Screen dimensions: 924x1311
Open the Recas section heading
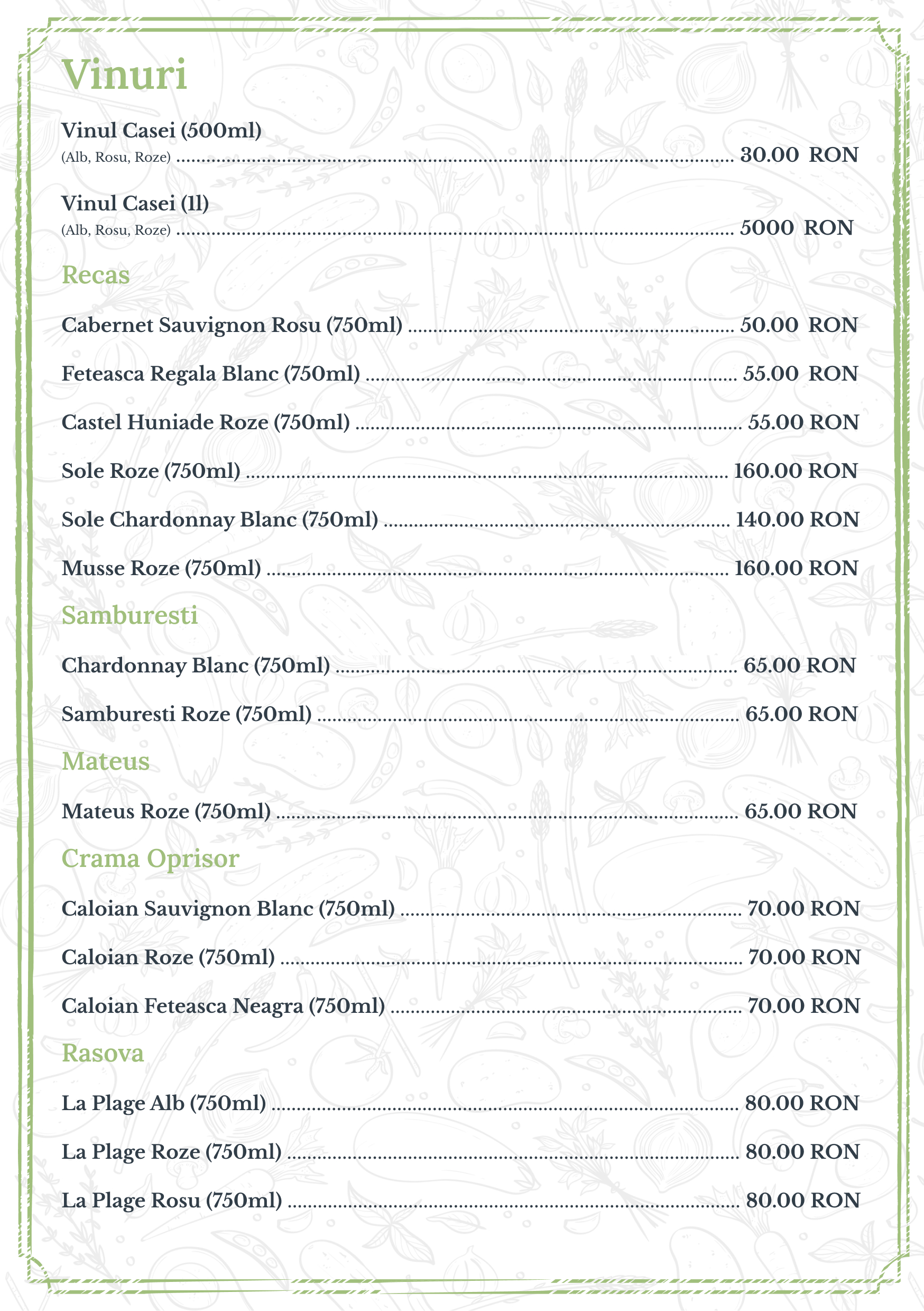coord(96,275)
